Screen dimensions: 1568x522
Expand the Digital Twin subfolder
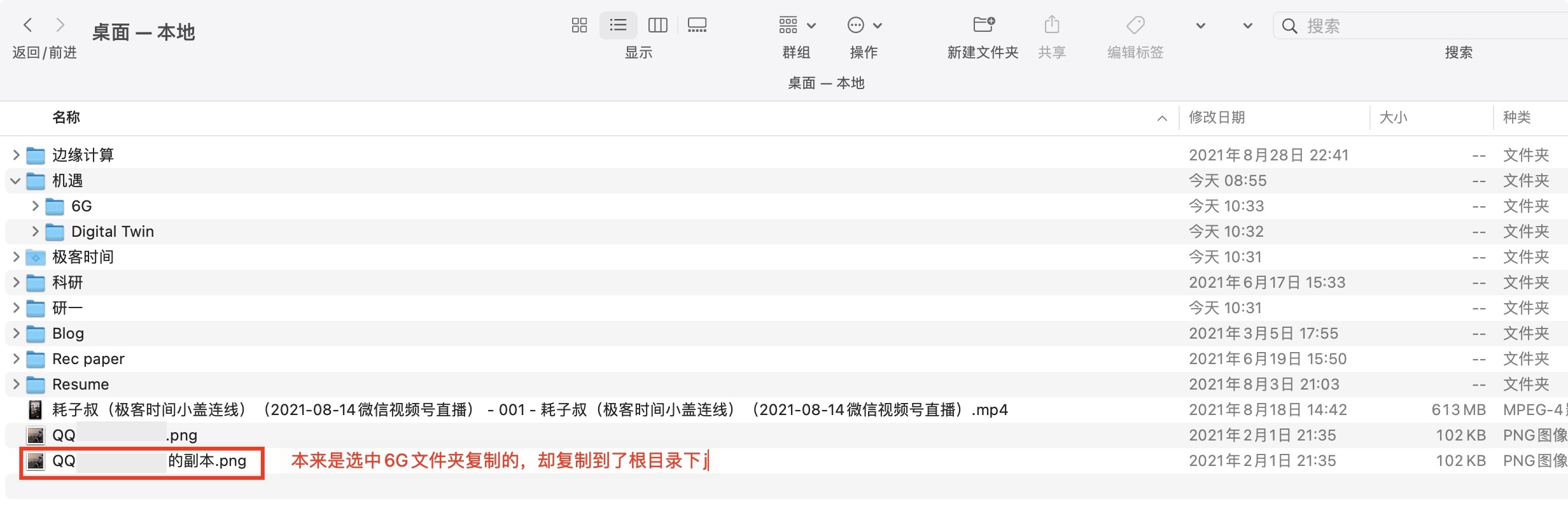tap(35, 231)
